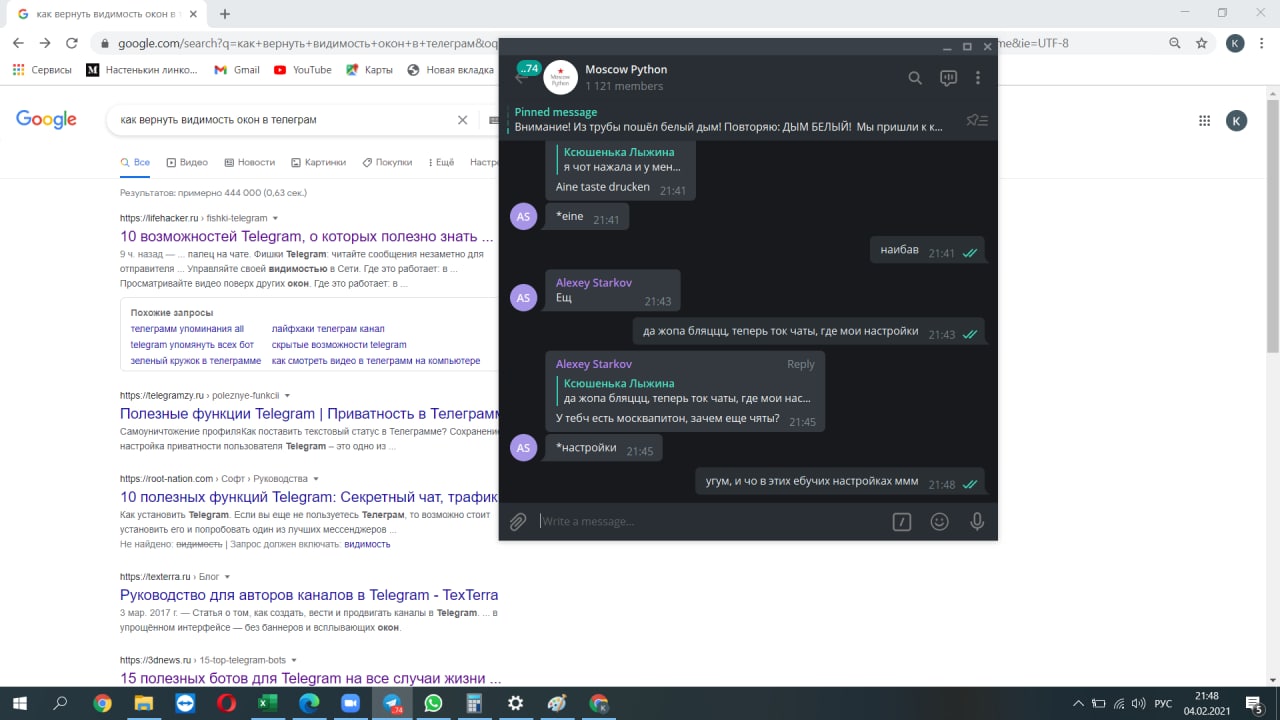
Task: Open the emoji picker smiley
Action: point(939,521)
